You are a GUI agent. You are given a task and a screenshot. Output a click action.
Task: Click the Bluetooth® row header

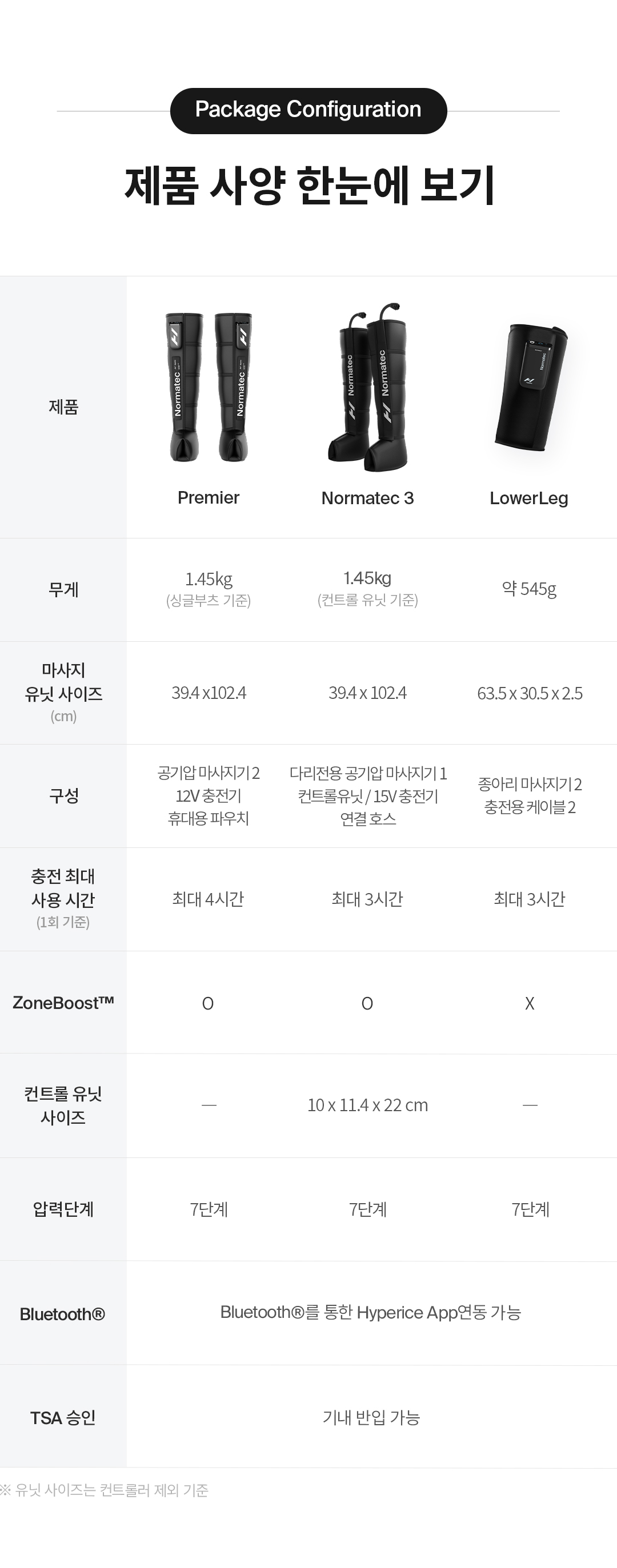point(63,1314)
